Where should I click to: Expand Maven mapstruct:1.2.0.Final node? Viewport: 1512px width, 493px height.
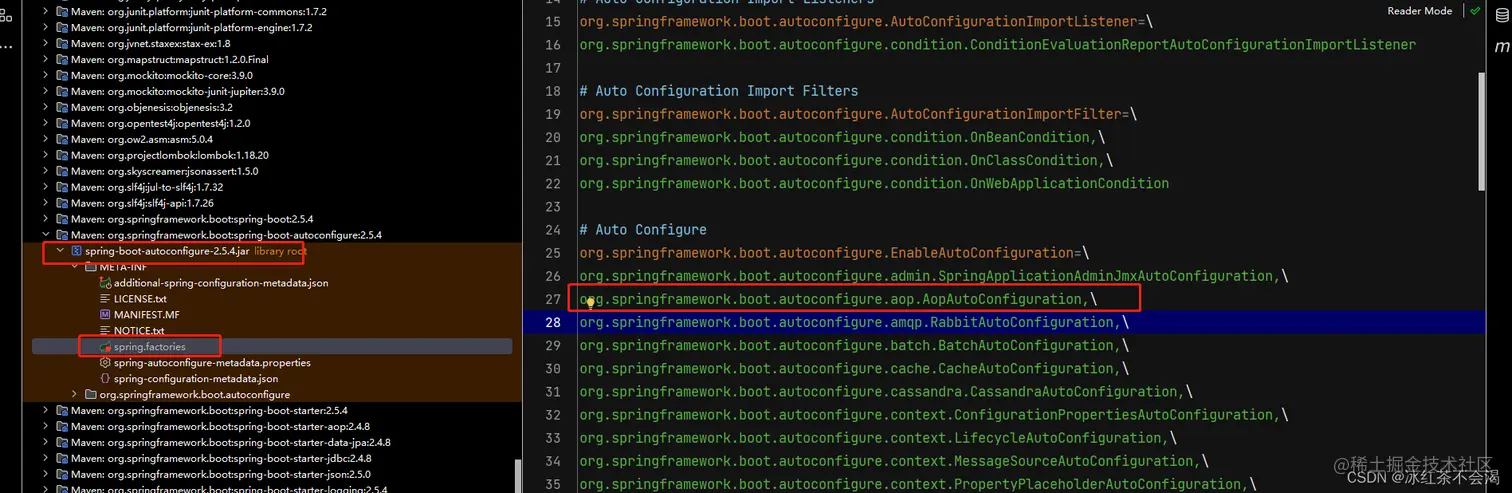coord(46,59)
